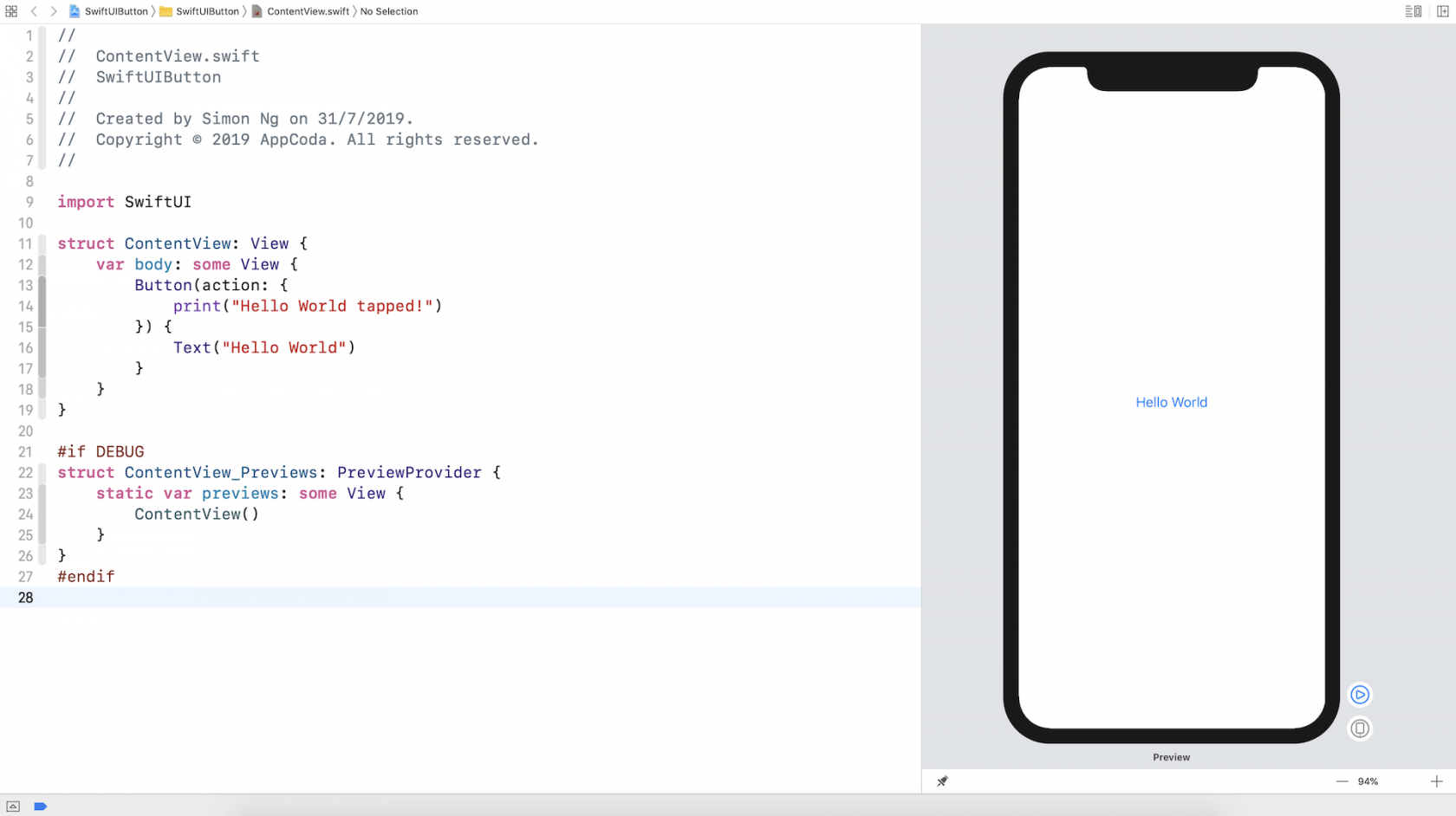Open the editor options icon at top right
1456x816 pixels.
[x=1412, y=11]
